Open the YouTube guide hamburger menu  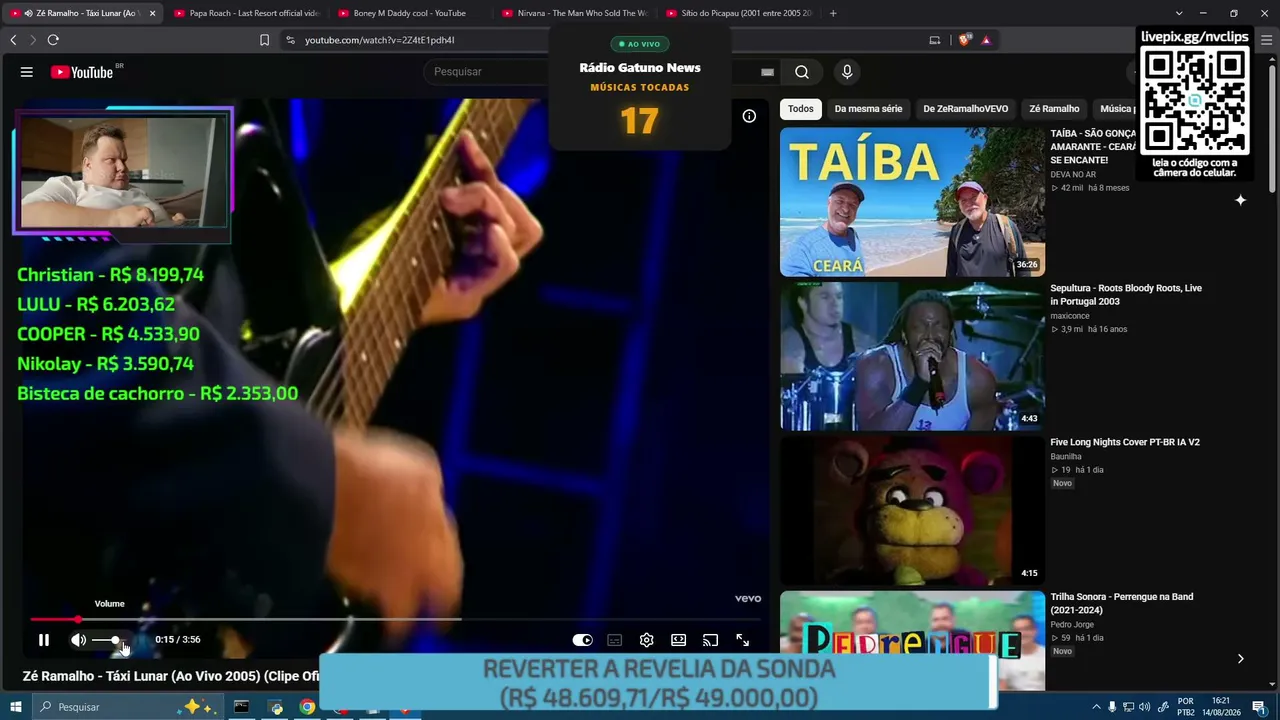[x=27, y=72]
